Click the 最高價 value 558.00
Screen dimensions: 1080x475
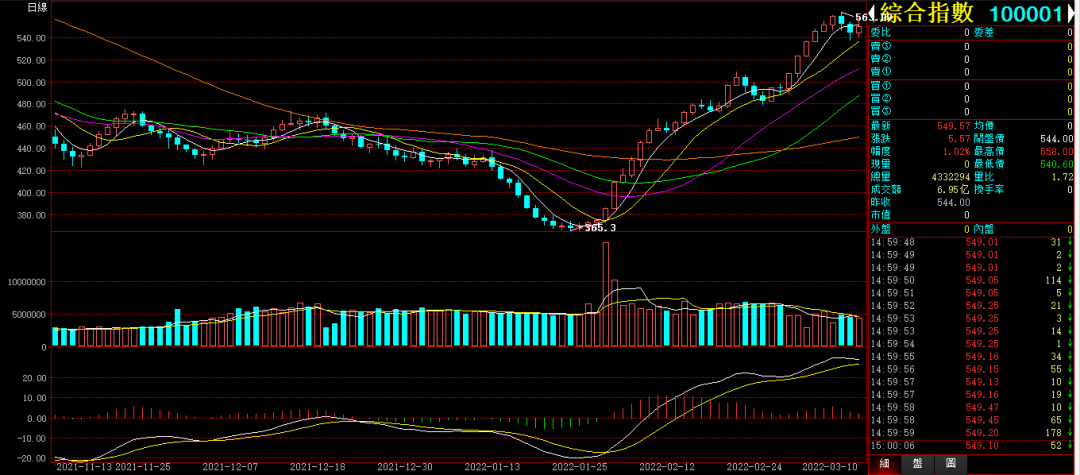tap(1057, 151)
